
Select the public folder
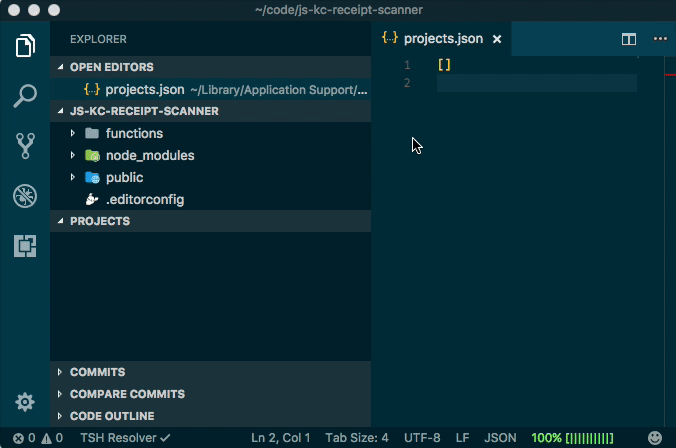click(x=210, y=177)
